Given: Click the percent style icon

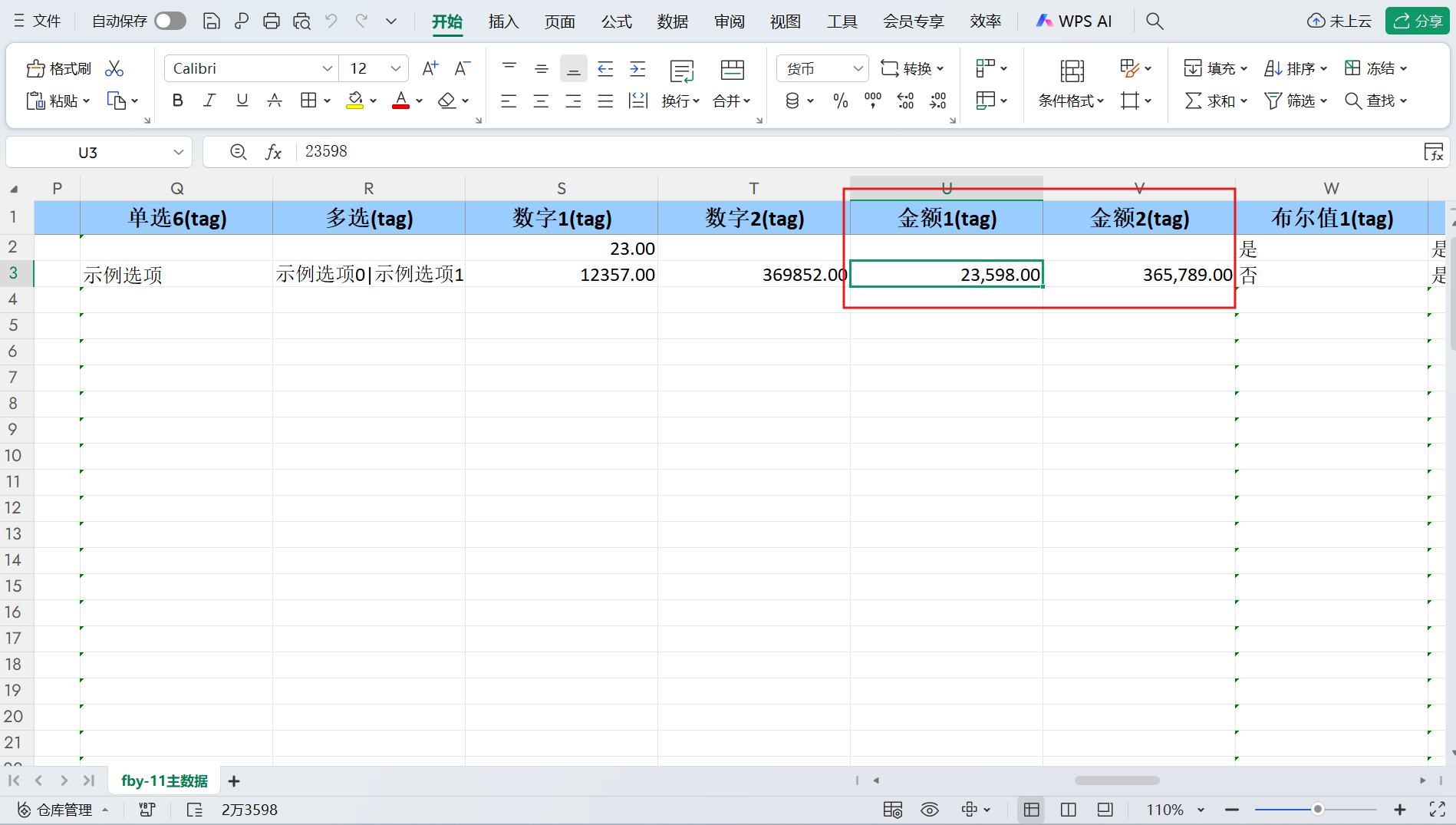Looking at the screenshot, I should point(840,101).
